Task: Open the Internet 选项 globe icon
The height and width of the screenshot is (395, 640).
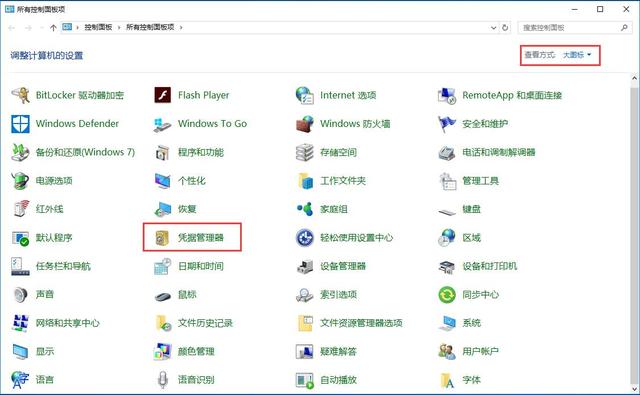Action: coord(304,95)
